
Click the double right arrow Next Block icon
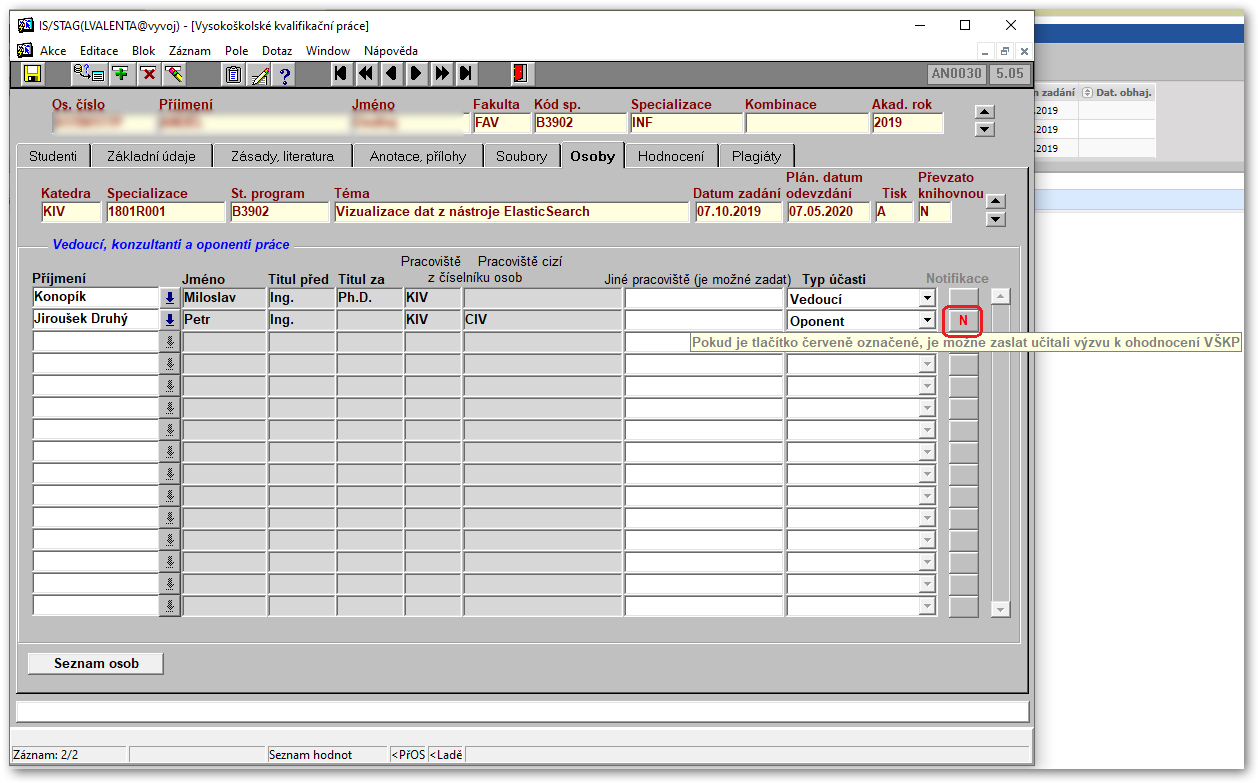point(441,73)
